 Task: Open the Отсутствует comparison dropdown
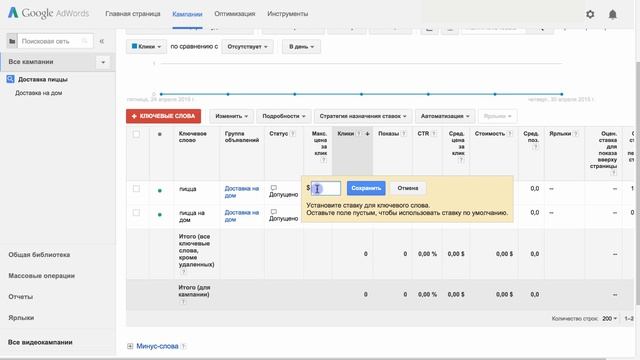point(247,47)
